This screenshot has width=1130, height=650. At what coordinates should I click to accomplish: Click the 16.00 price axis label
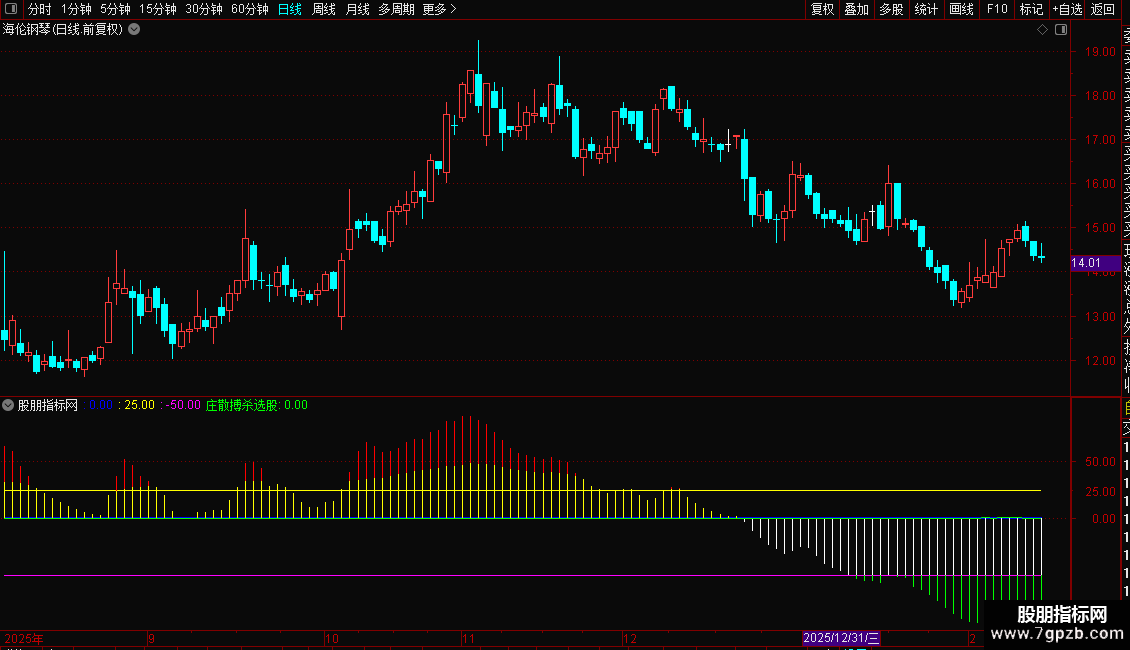(1100, 184)
